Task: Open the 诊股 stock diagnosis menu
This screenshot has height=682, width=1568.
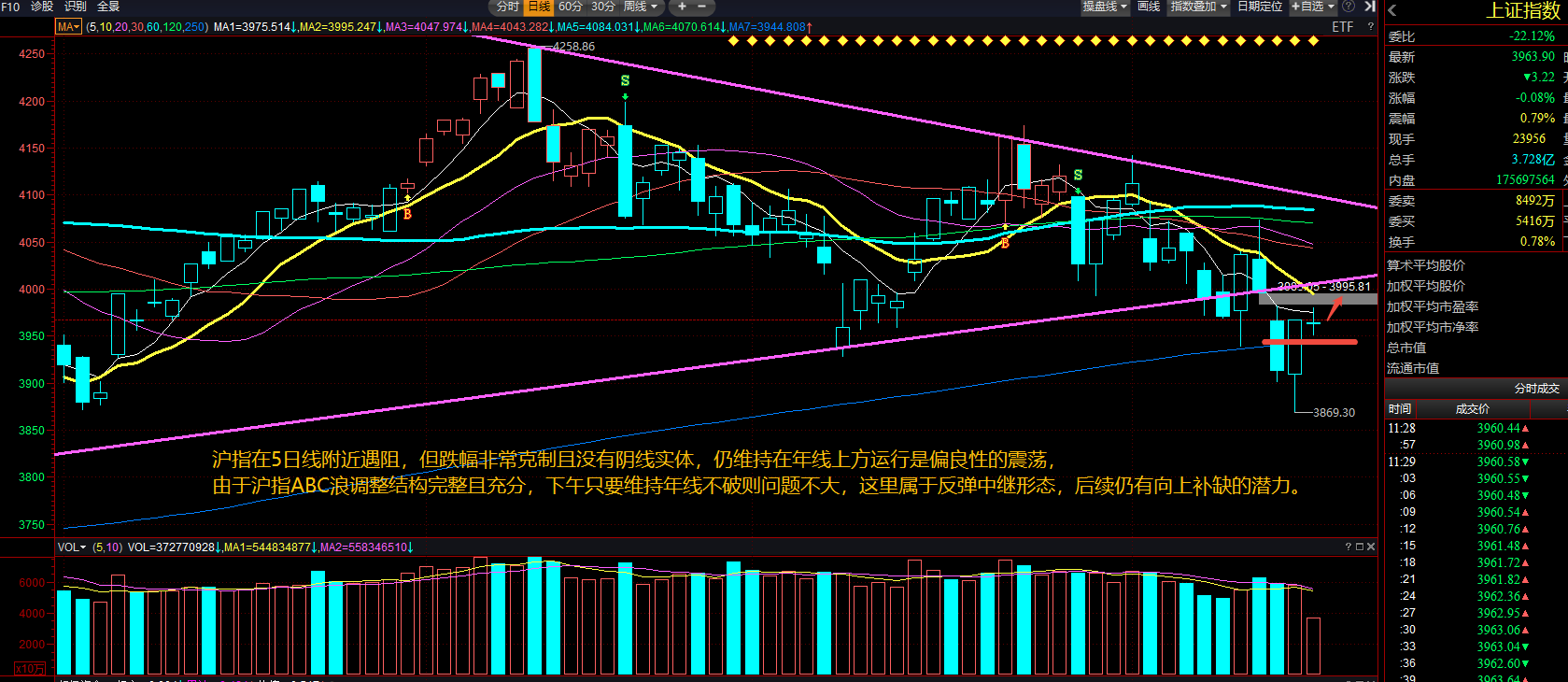Action: coord(42,7)
